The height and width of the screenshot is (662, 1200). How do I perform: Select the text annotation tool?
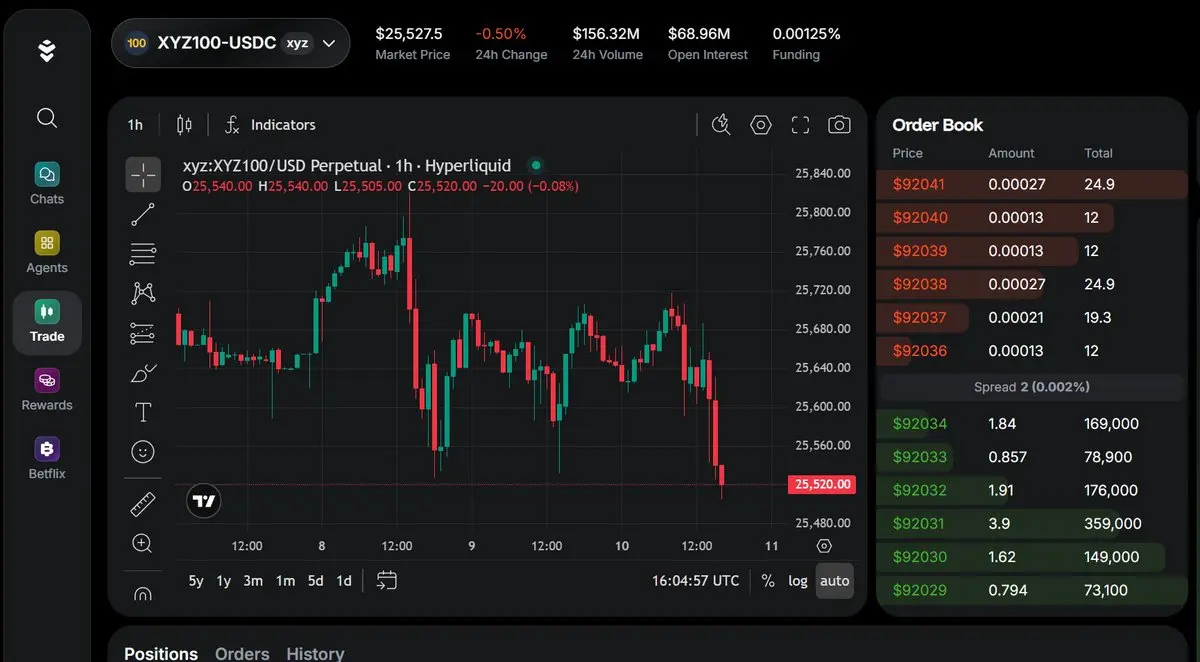click(143, 412)
